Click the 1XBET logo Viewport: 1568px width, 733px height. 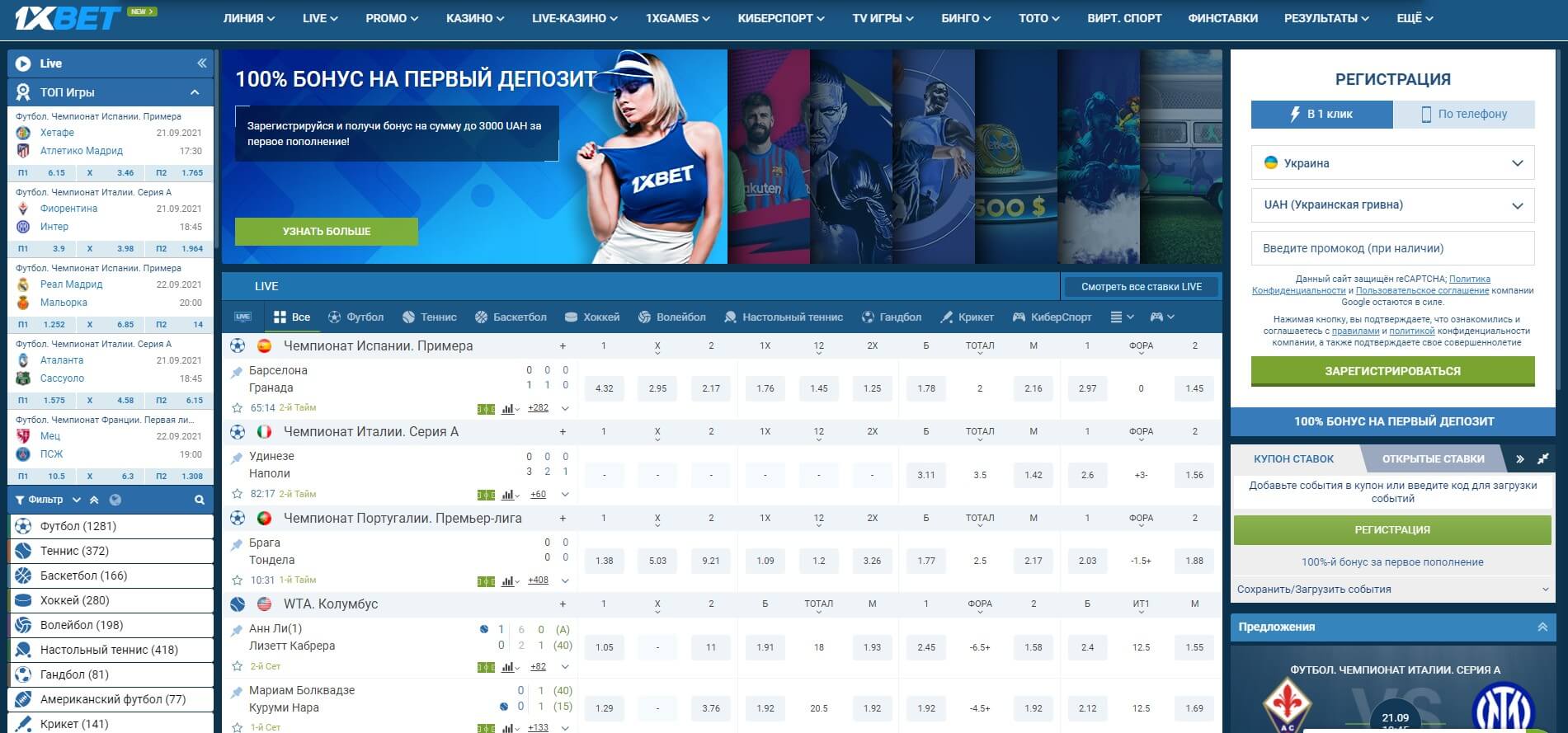[x=68, y=18]
